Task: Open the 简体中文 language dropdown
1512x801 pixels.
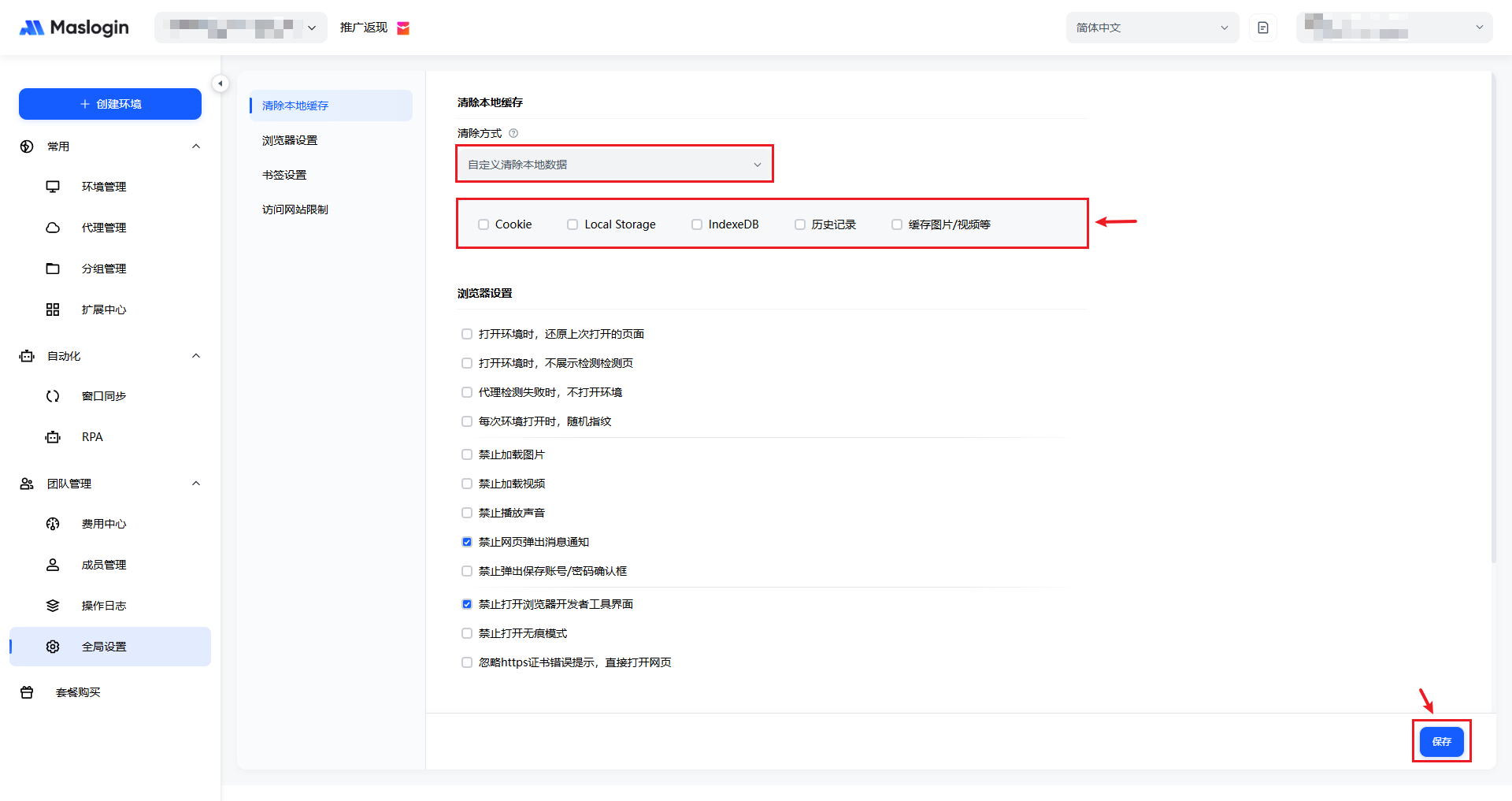Action: 1151,28
